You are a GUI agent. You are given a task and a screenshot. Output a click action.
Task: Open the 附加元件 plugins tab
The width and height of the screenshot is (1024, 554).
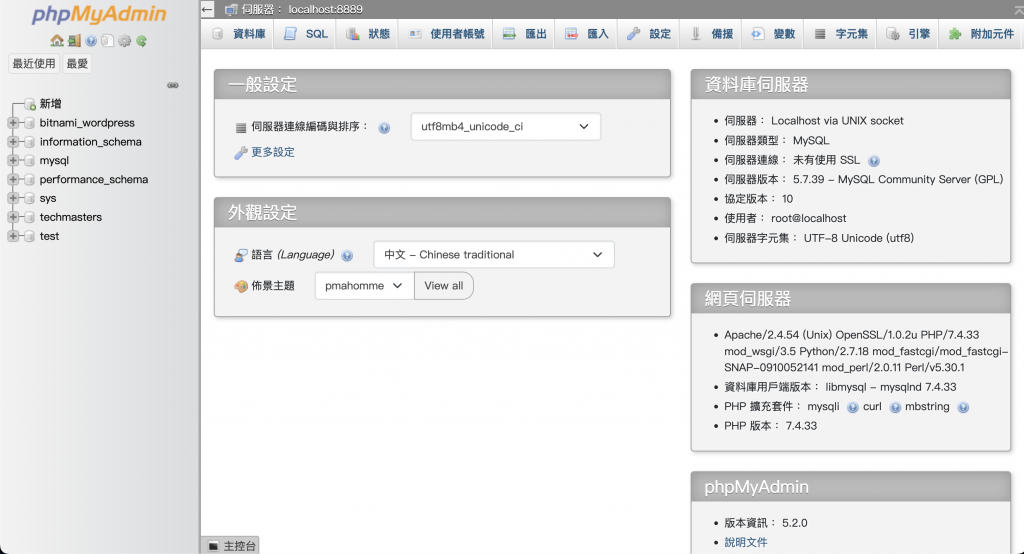pyautogui.click(x=981, y=34)
